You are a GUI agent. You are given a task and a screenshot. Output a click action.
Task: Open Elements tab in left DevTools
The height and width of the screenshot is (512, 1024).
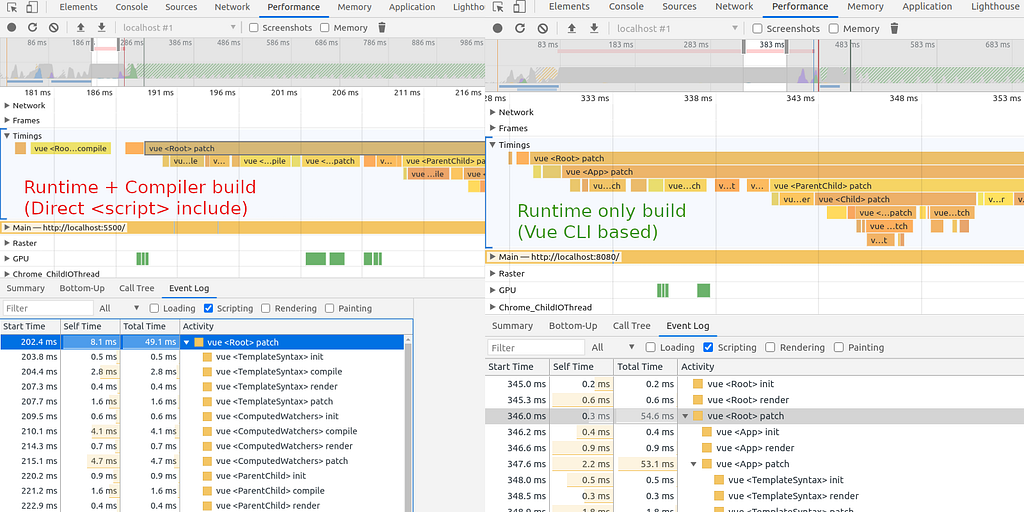78,7
